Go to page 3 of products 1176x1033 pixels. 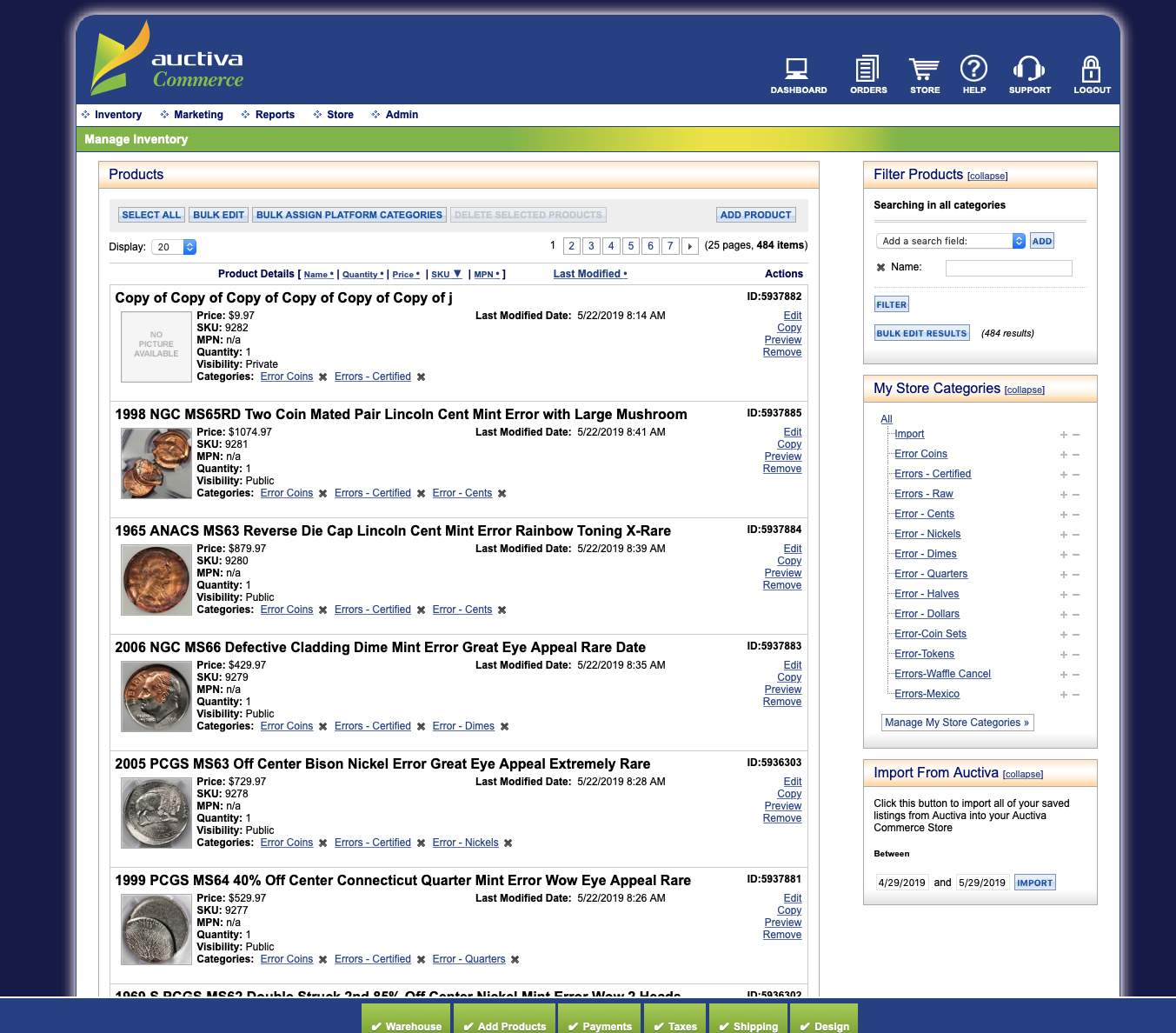tap(591, 246)
